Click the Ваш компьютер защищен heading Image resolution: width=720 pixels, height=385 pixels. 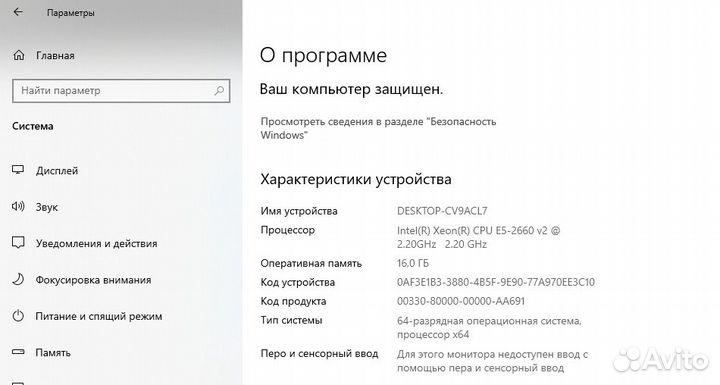[x=351, y=89]
